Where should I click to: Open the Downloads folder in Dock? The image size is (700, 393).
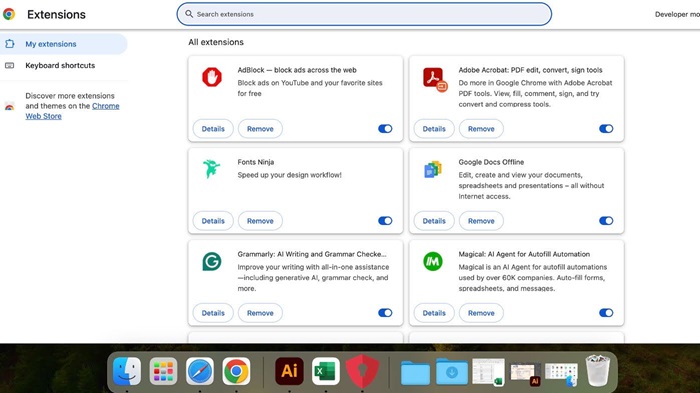[x=452, y=371]
